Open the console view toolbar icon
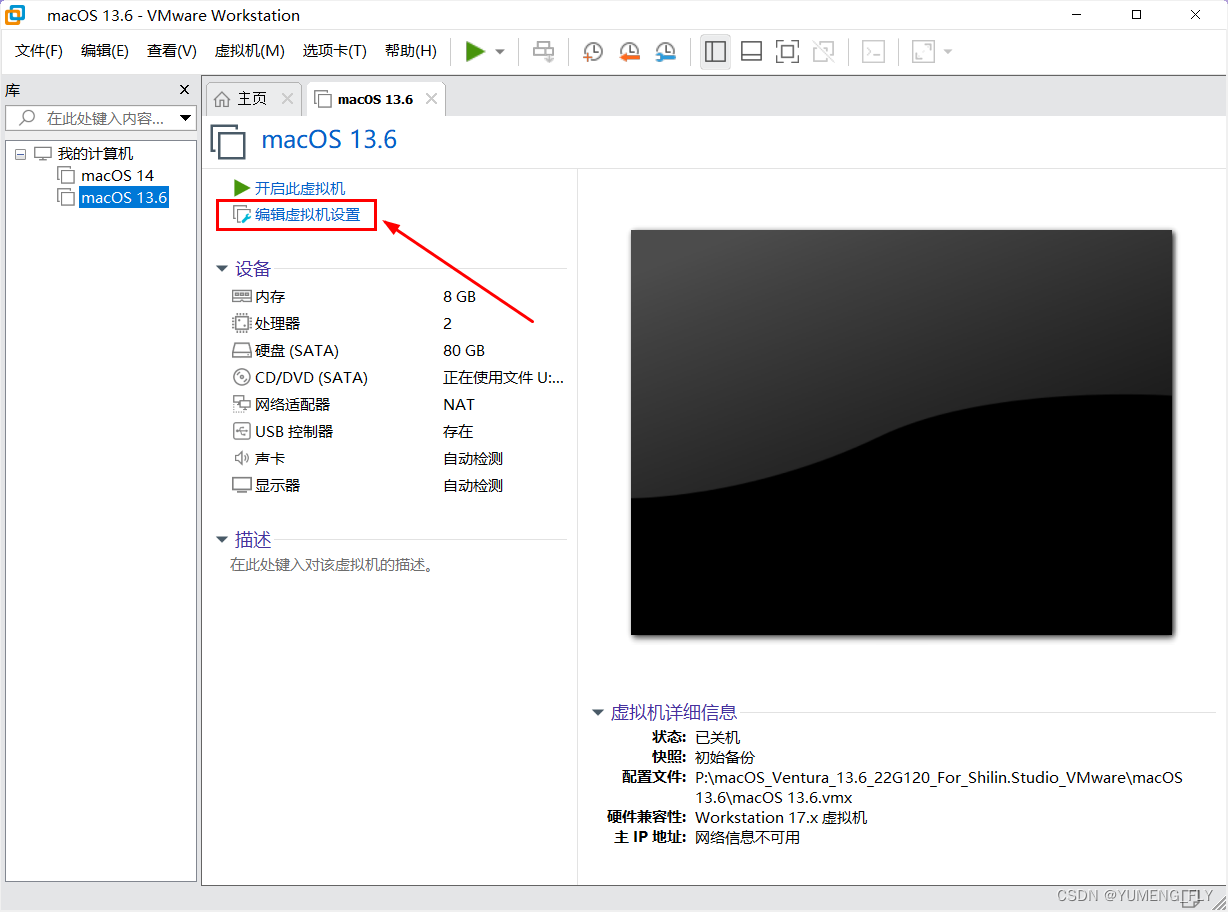This screenshot has height=912, width=1228. (x=874, y=52)
